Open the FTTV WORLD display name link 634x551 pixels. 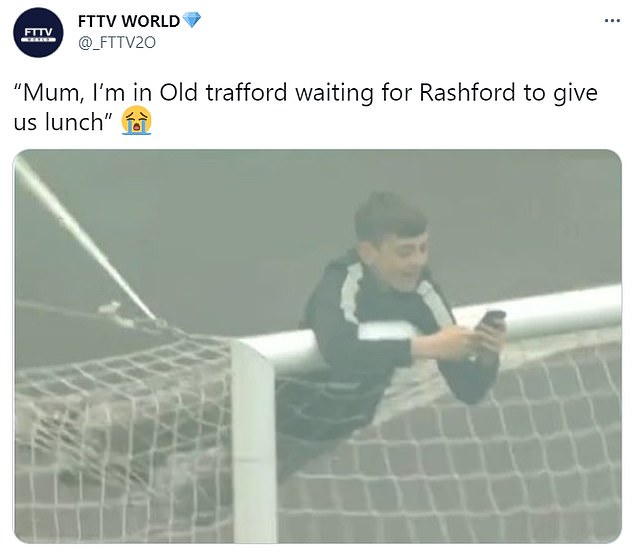coord(129,21)
